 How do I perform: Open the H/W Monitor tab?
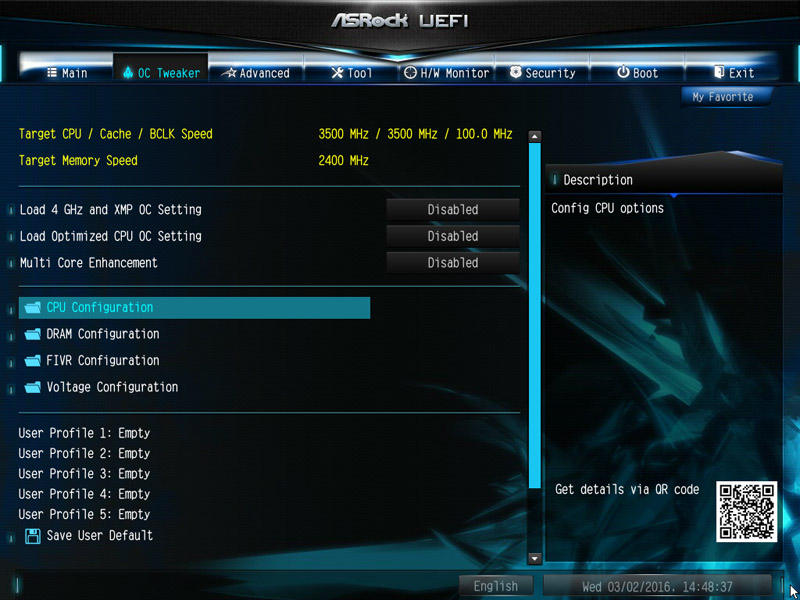(x=446, y=72)
